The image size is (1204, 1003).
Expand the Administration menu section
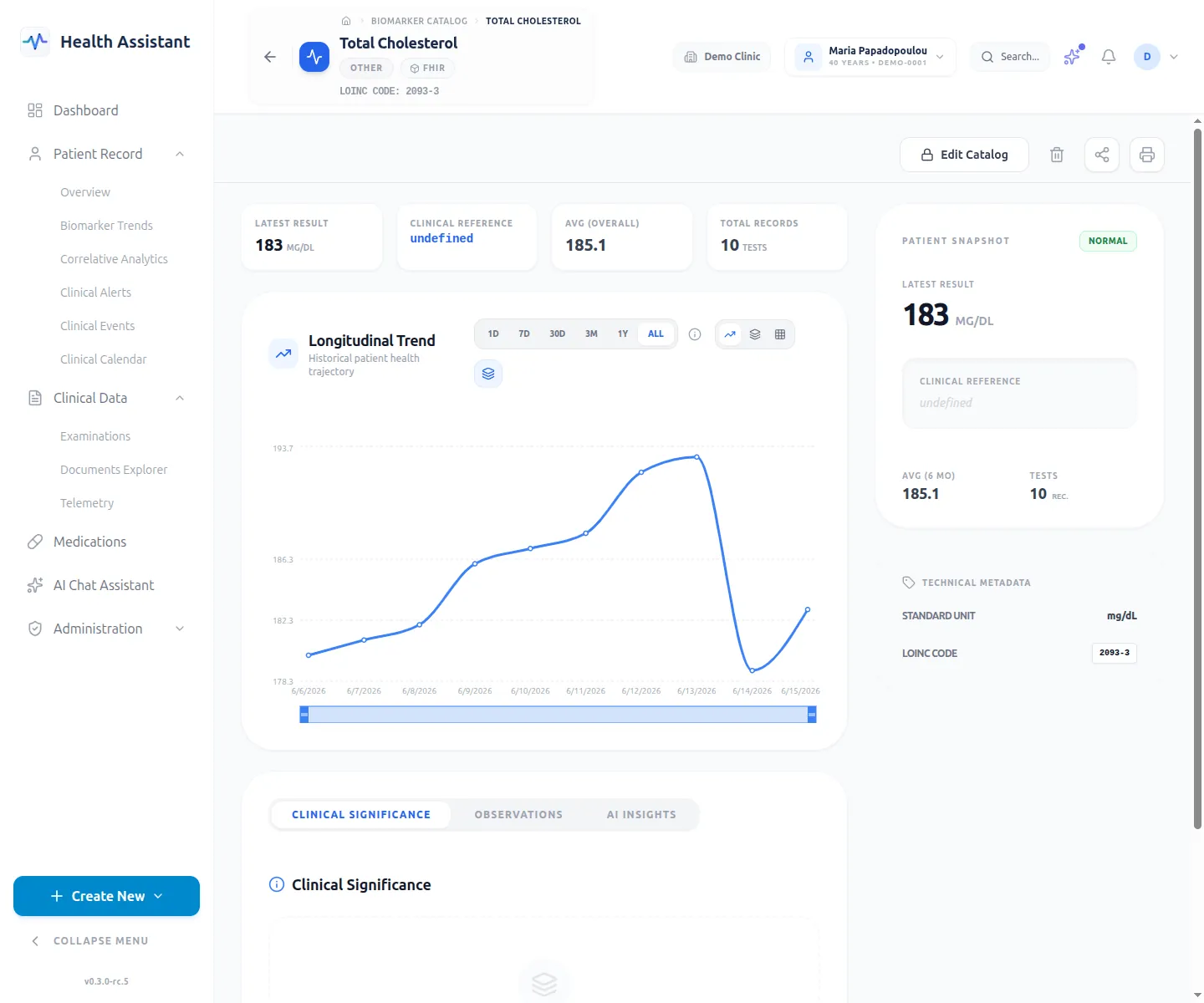point(106,629)
